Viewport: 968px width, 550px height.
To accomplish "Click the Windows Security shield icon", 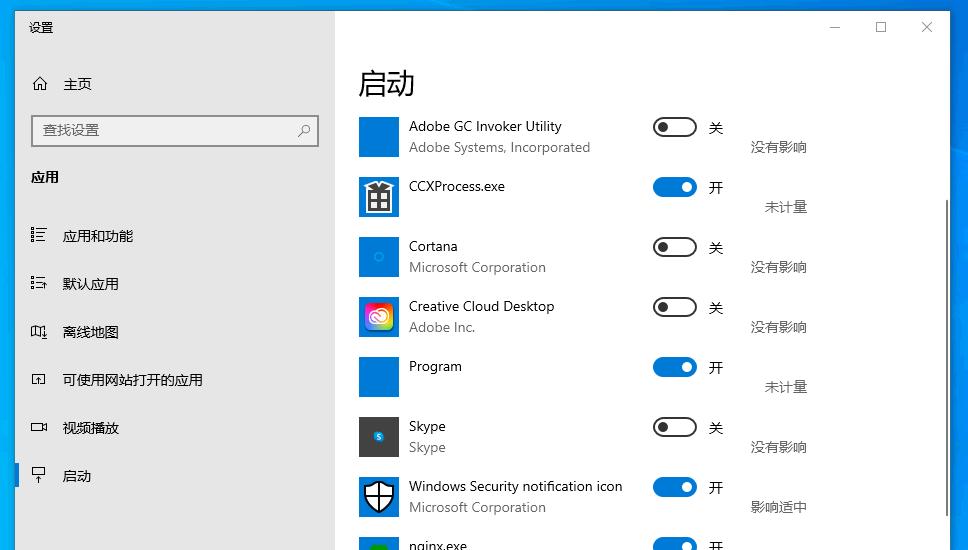I will click(379, 496).
